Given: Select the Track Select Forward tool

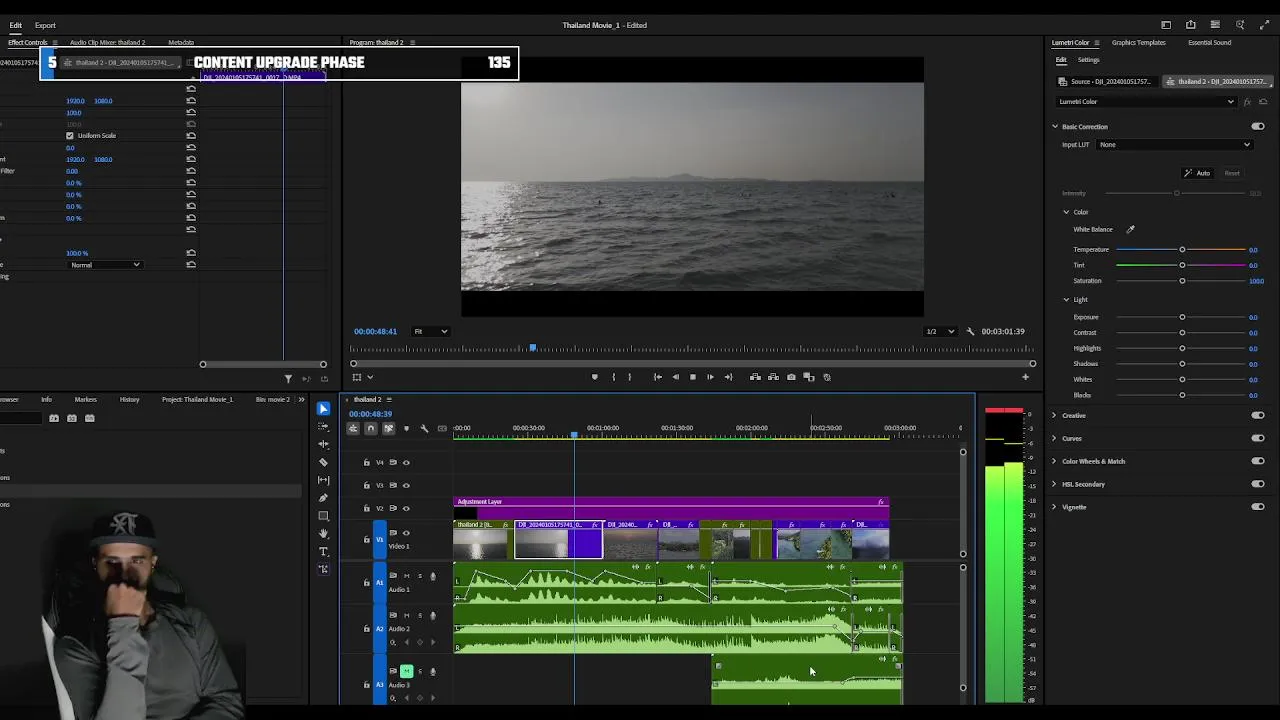Looking at the screenshot, I should click(323, 426).
